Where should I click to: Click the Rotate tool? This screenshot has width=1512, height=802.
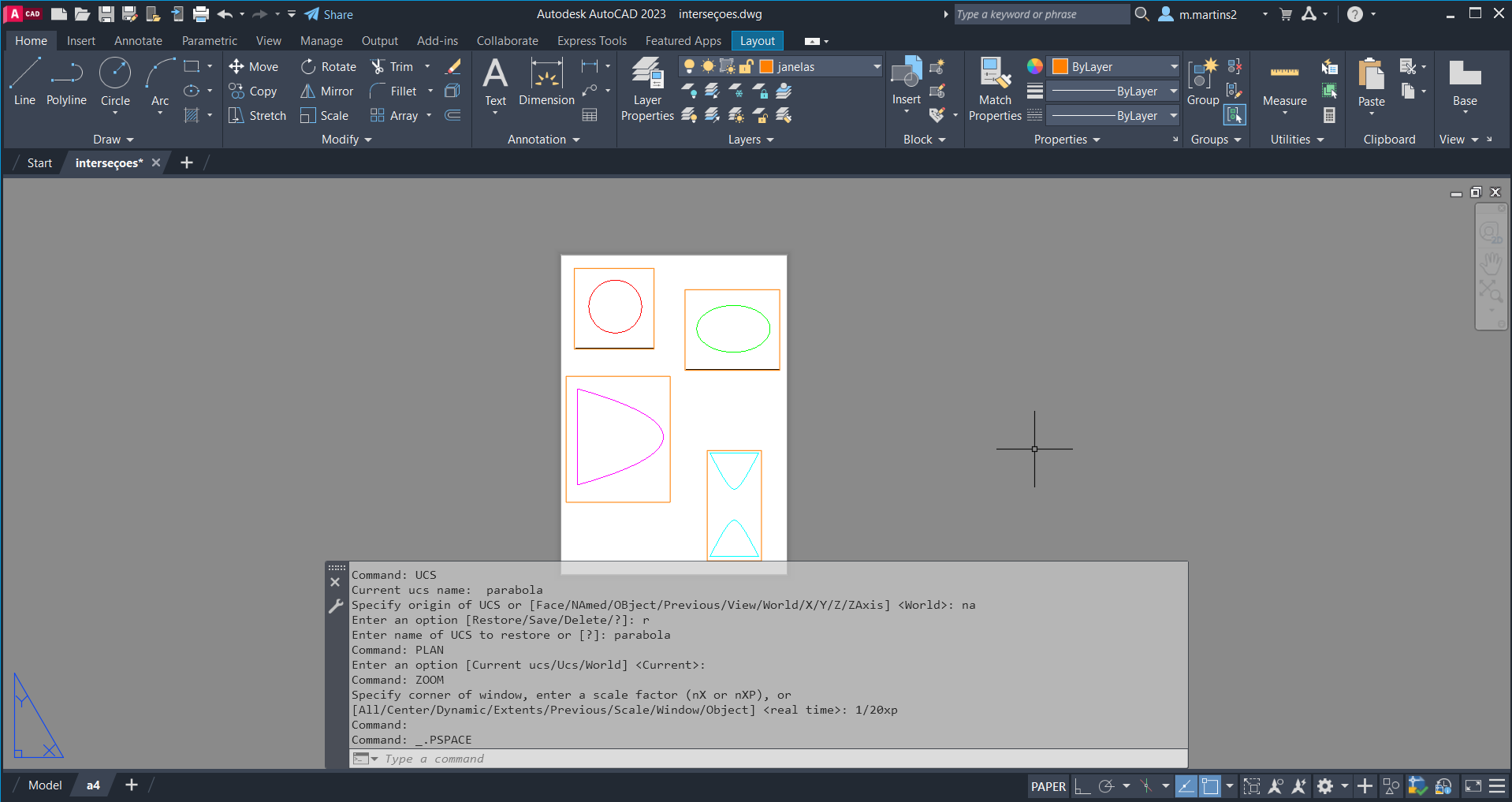[x=329, y=67]
